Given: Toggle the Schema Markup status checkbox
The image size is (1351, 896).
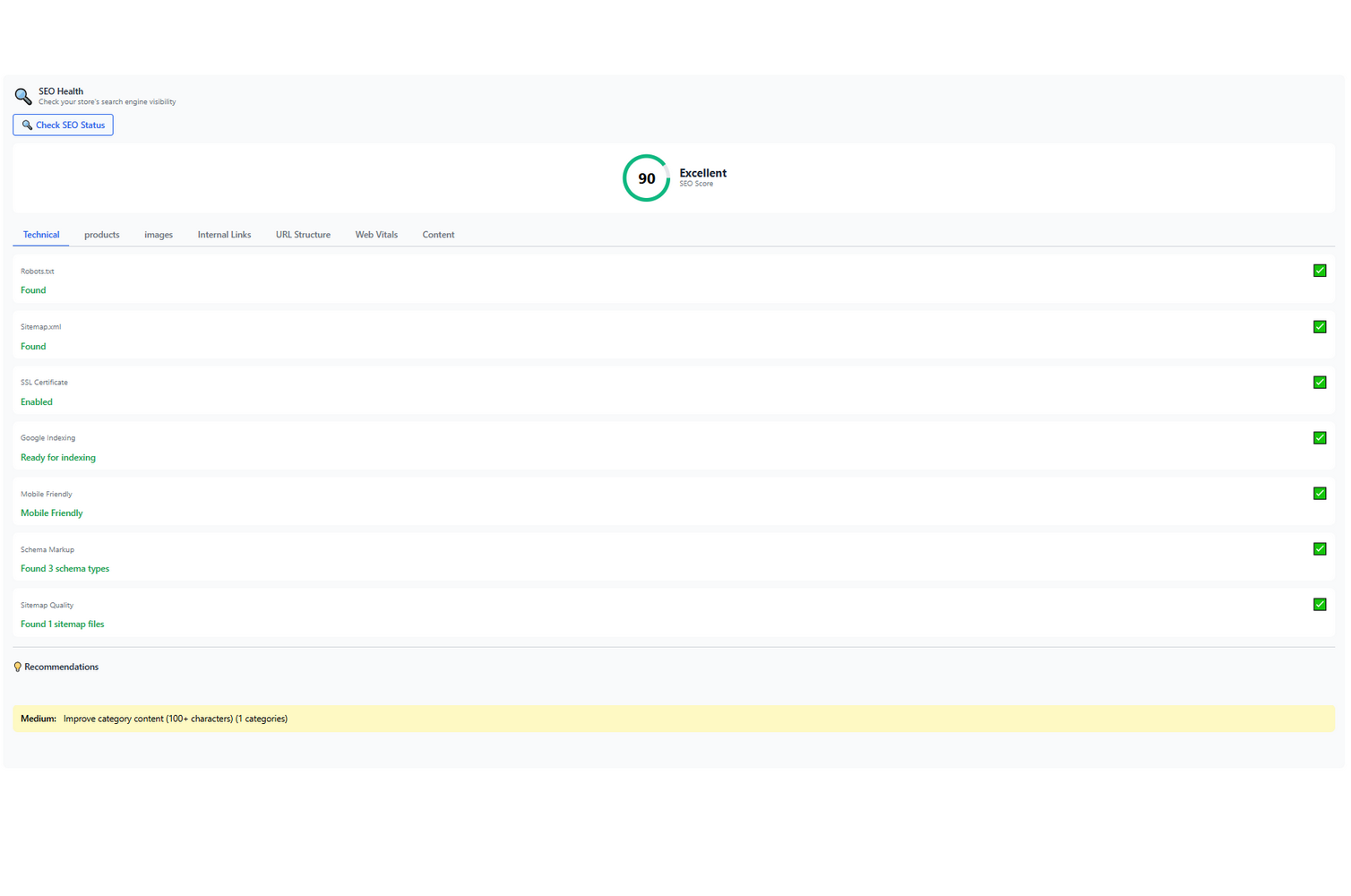Looking at the screenshot, I should [x=1319, y=548].
